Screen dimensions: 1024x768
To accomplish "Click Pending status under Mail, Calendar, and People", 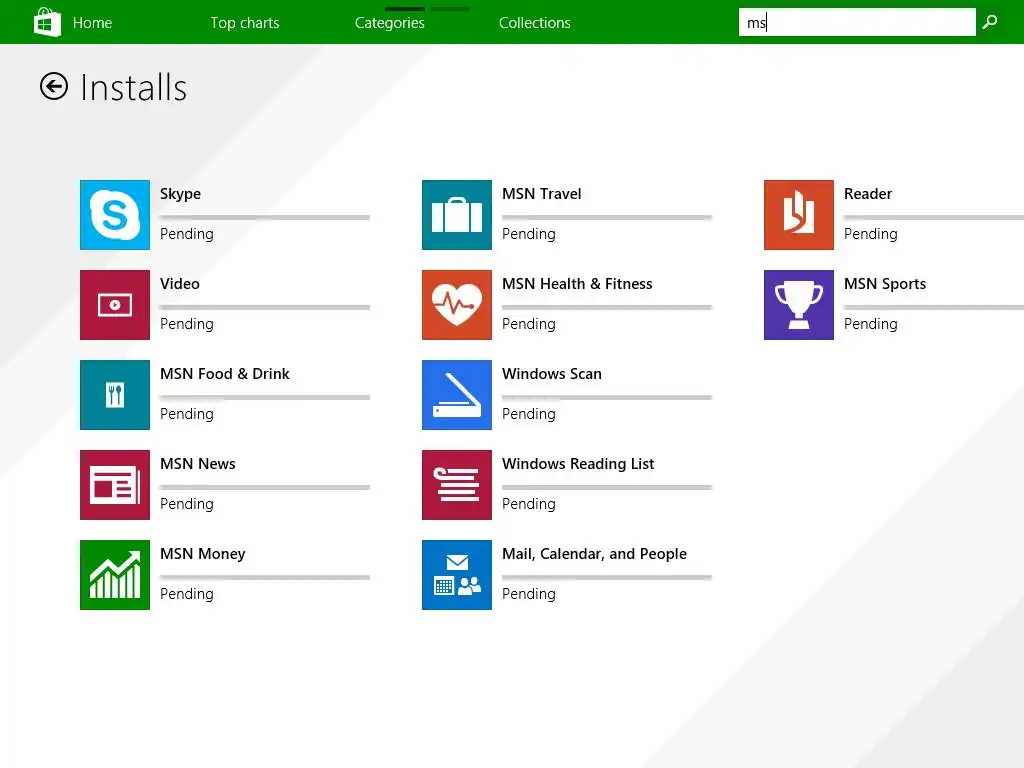I will pos(529,595).
